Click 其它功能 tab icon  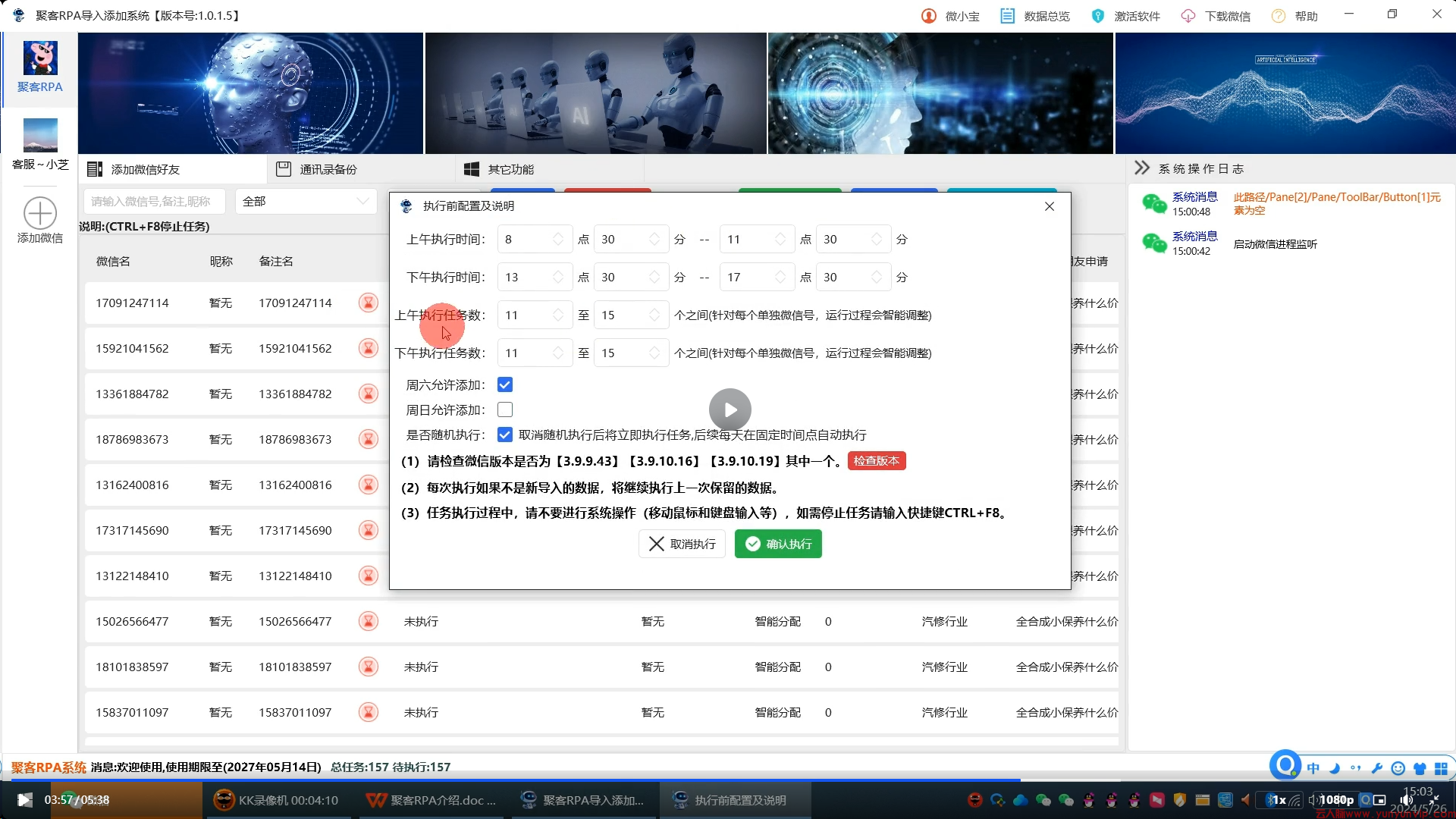[470, 168]
